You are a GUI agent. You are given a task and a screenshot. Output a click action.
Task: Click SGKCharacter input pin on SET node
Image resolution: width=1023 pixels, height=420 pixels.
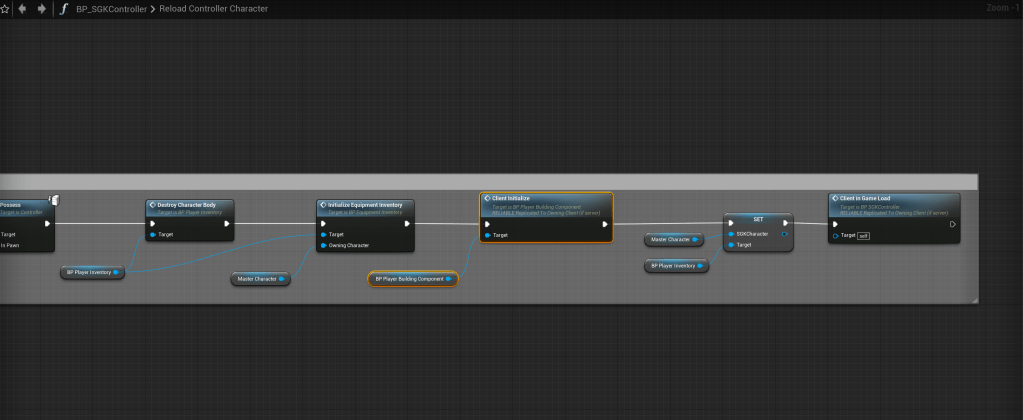(731, 234)
